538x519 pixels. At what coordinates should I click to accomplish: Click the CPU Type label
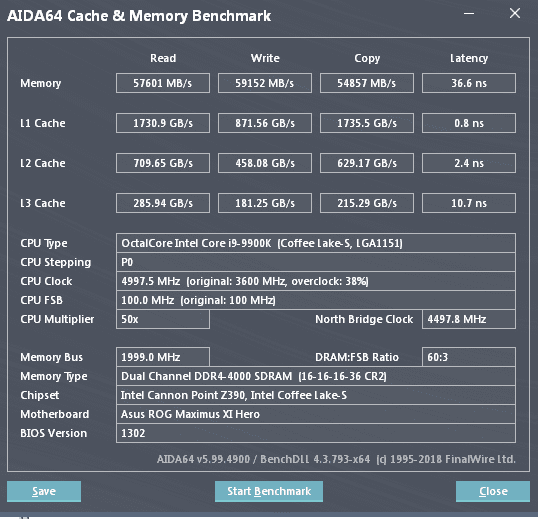pyautogui.click(x=44, y=244)
